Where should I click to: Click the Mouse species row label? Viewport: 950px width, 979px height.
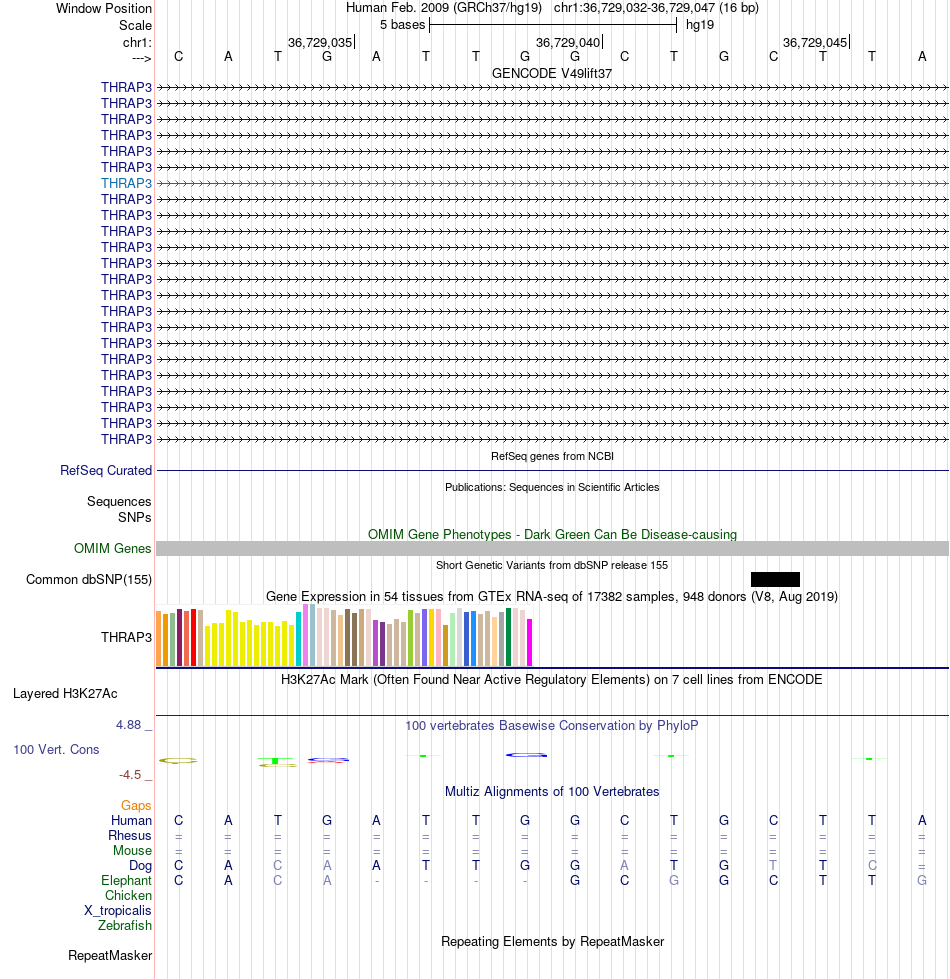[x=132, y=850]
